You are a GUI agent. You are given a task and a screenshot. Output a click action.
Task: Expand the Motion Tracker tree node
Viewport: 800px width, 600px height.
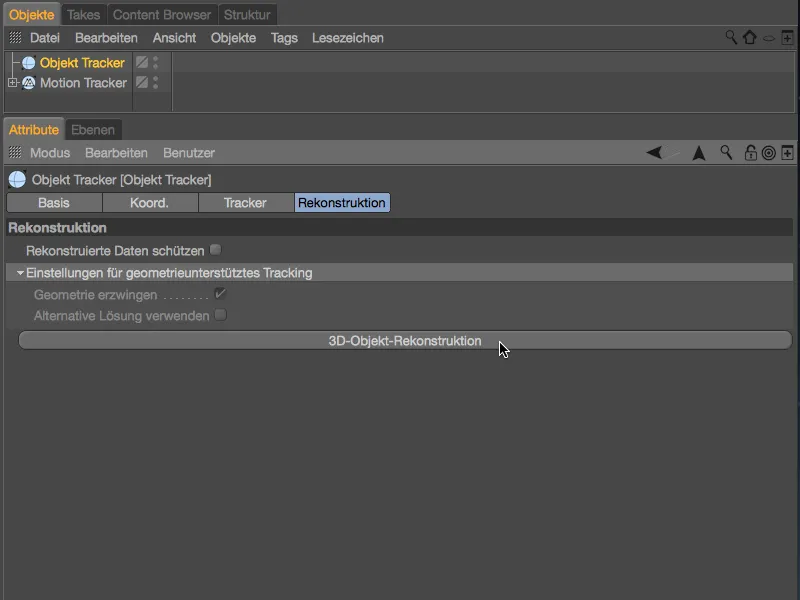(x=13, y=82)
